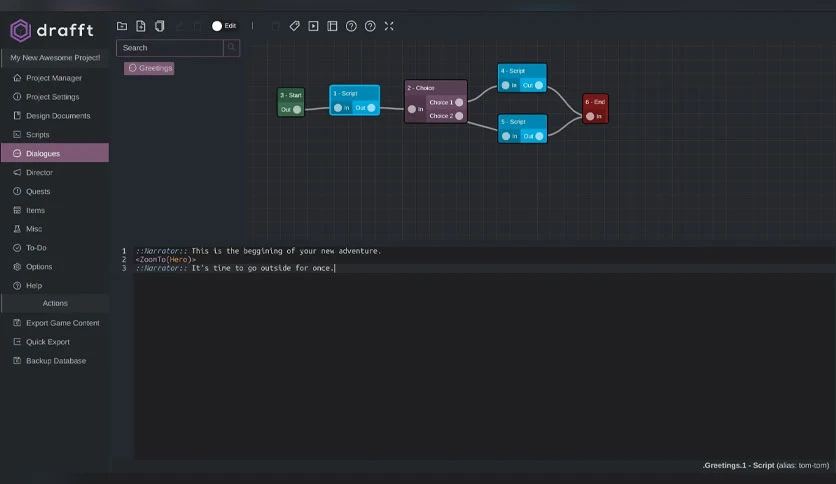Click the new dialogue file icon
This screenshot has width=836, height=484.
pos(141,26)
